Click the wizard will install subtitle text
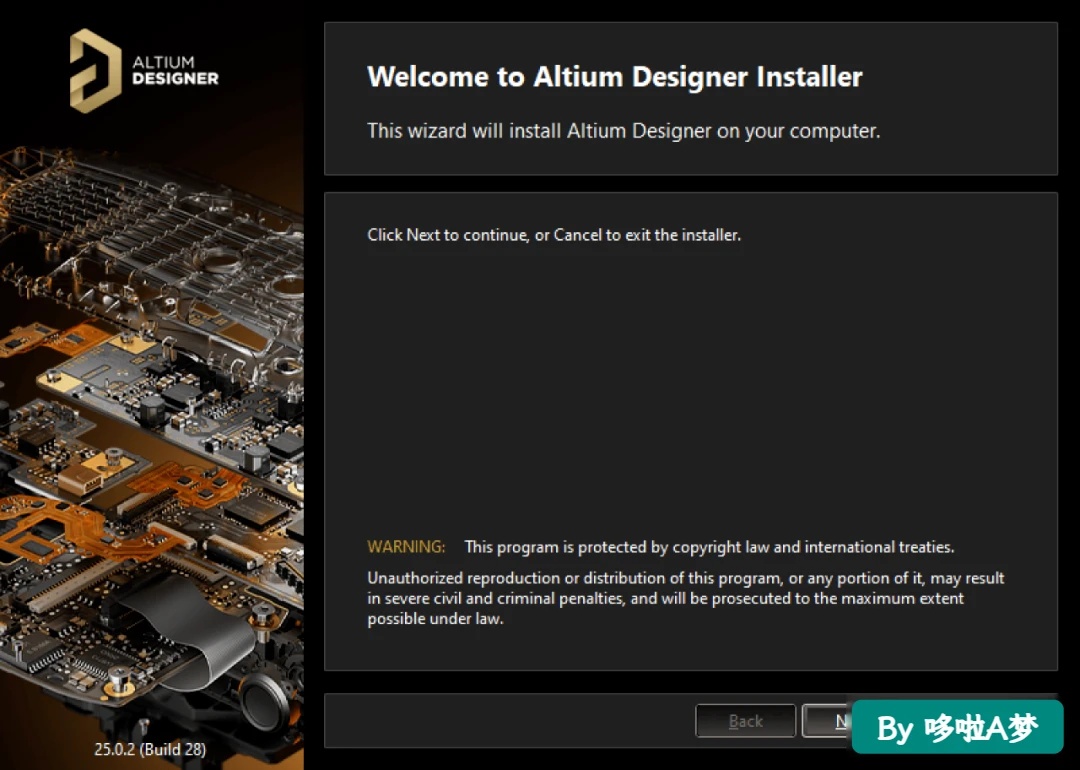Viewport: 1080px width, 770px height. pos(623,131)
